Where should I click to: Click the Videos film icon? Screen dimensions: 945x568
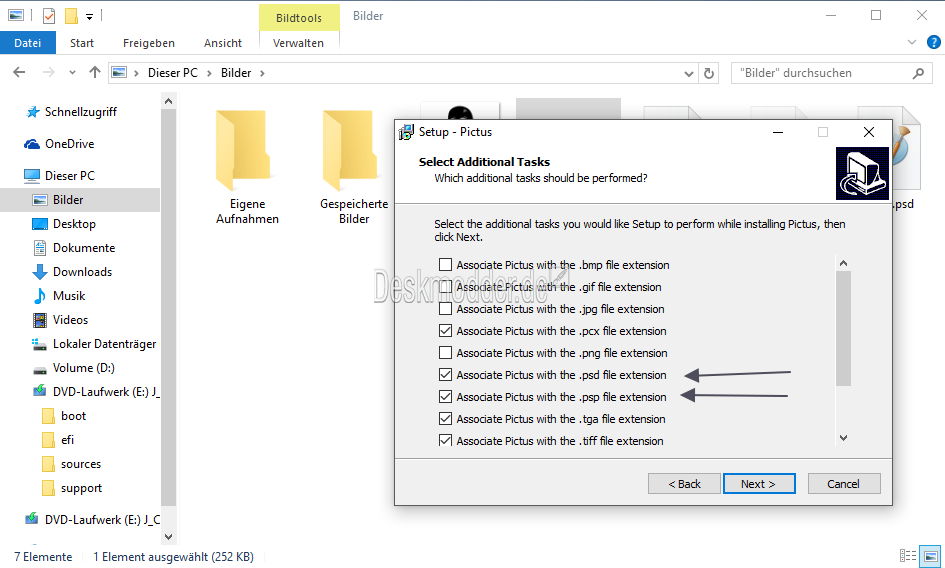pos(40,320)
